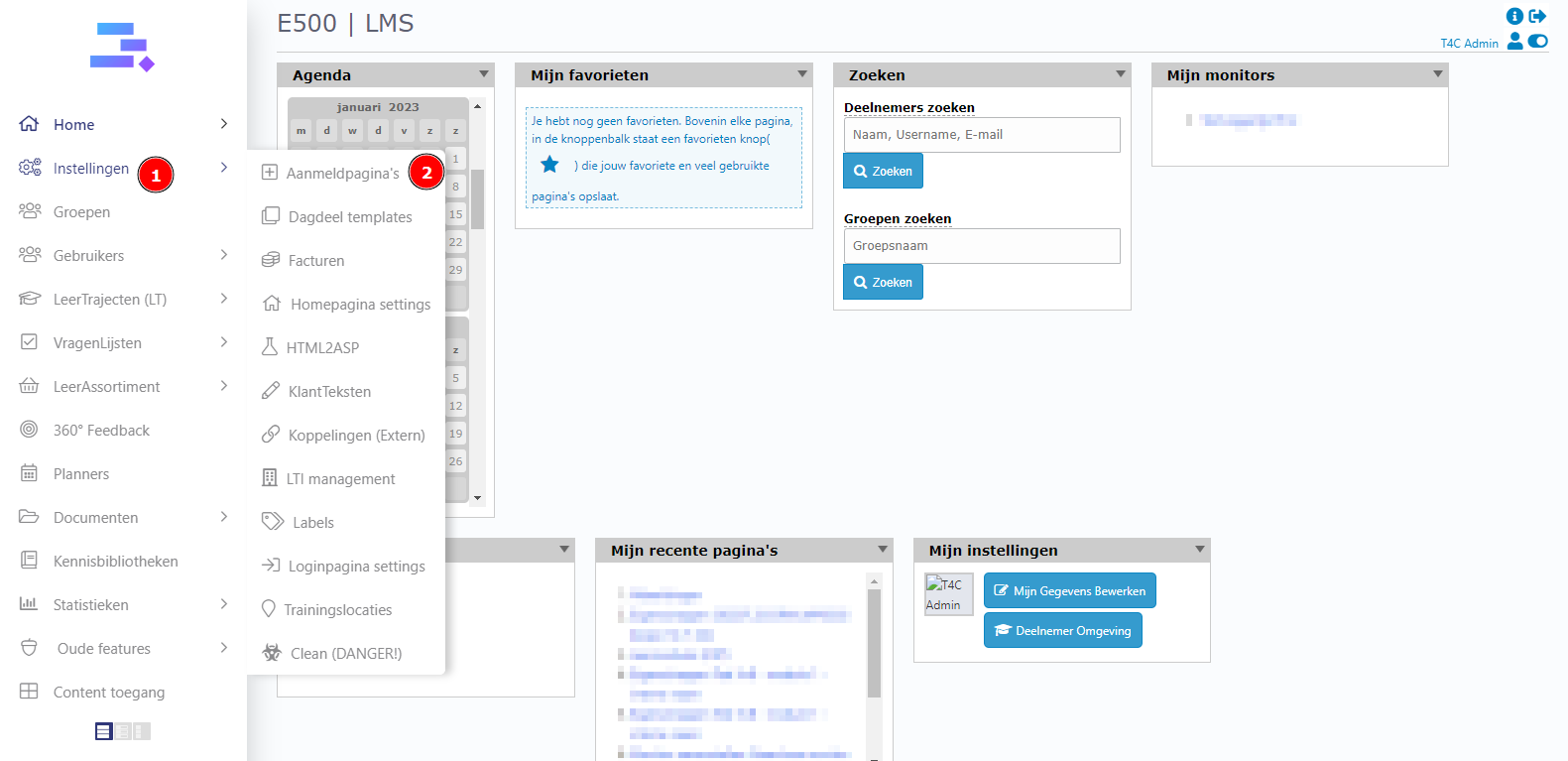
Task: Click the info icon in top right
Action: [x=1513, y=16]
